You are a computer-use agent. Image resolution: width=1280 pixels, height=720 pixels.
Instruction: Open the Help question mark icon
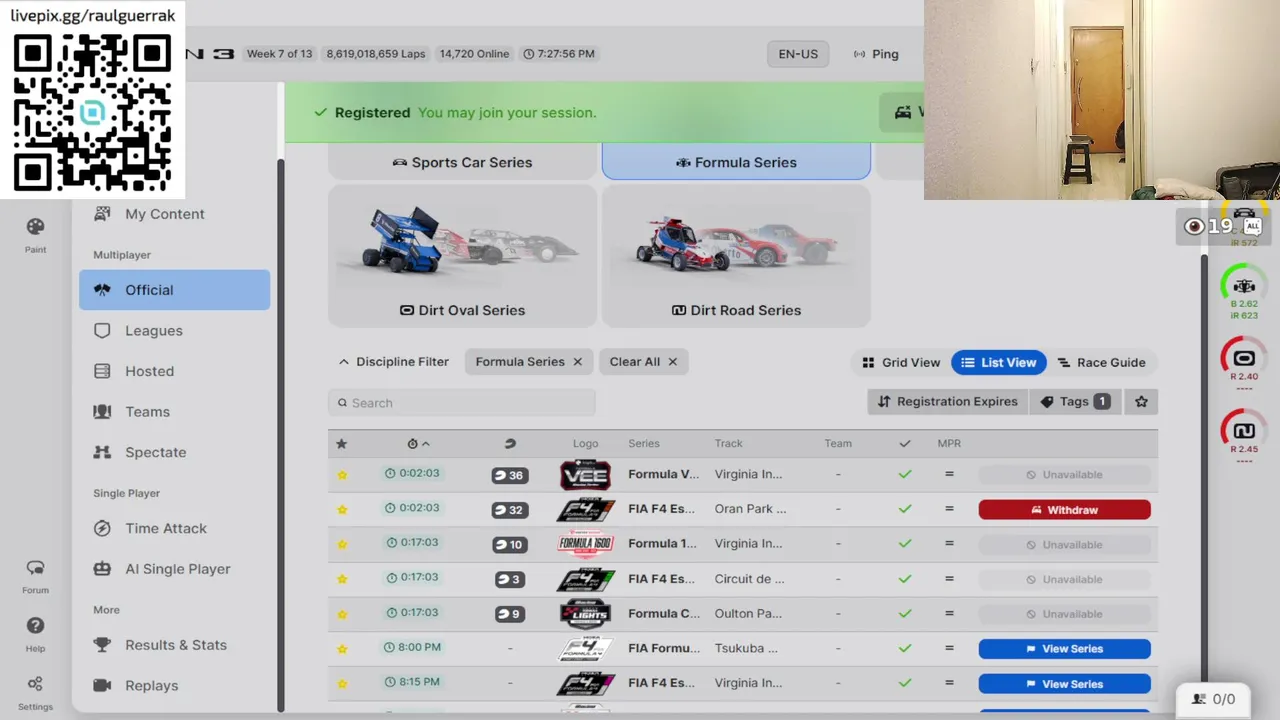(35, 626)
